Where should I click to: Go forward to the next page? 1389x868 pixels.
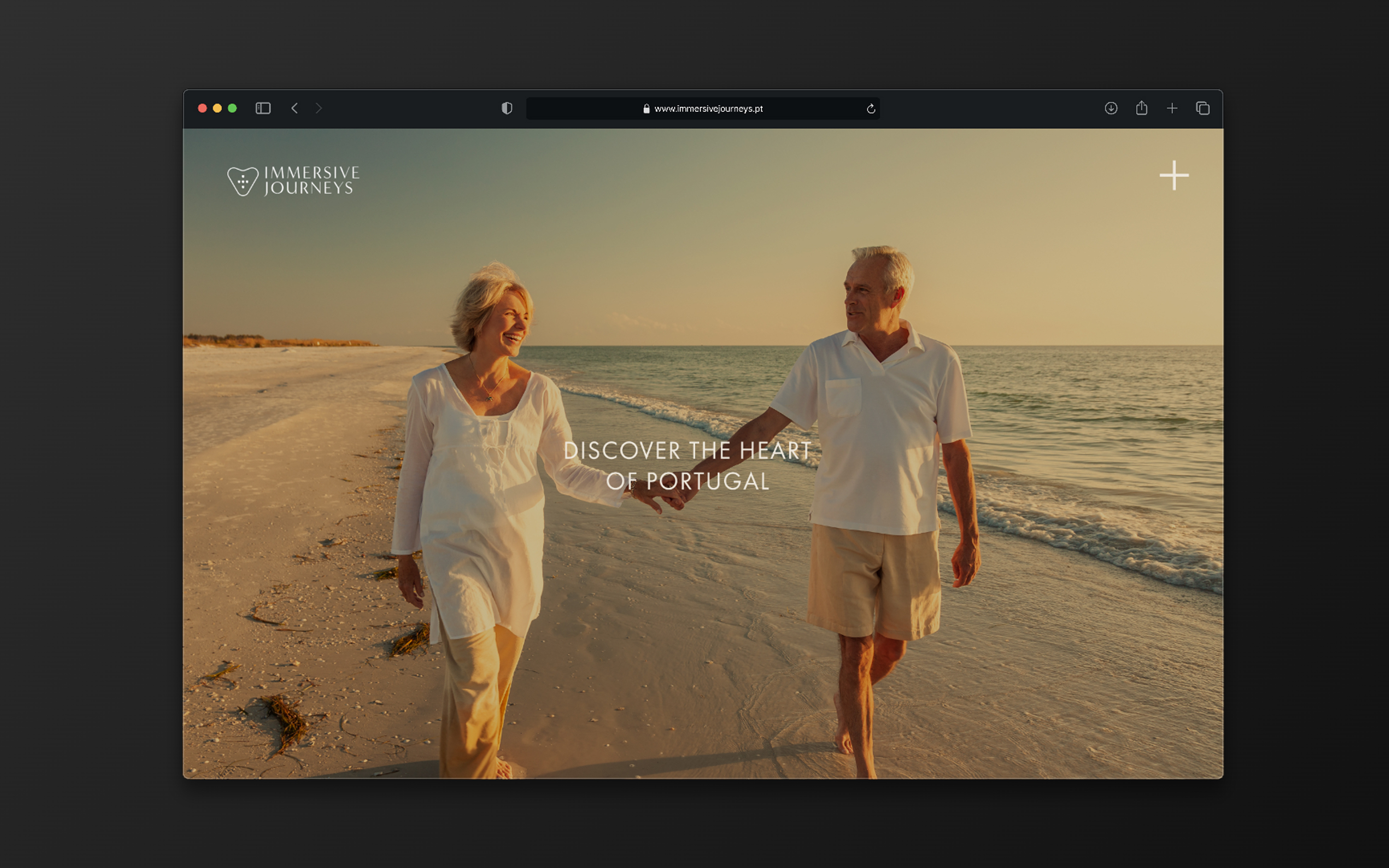(x=318, y=108)
